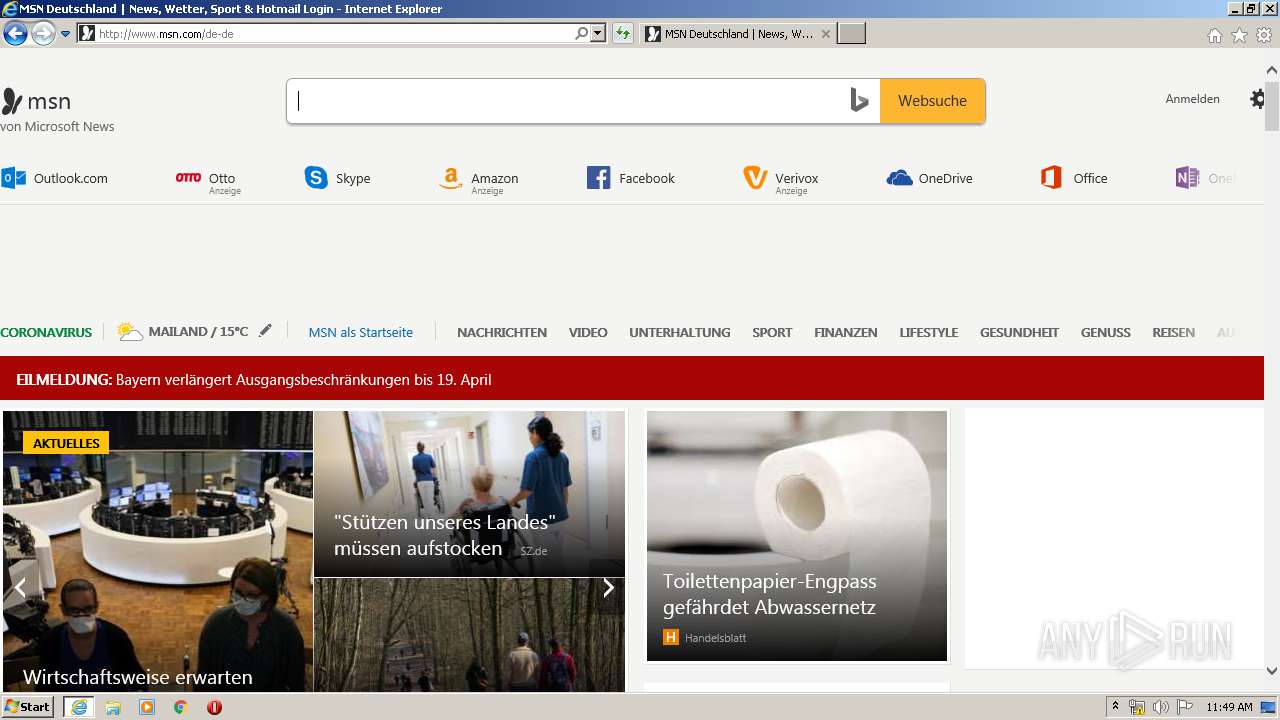Select the MSN Deutschland browser tab
Screen dimensions: 1280x720
(737, 34)
